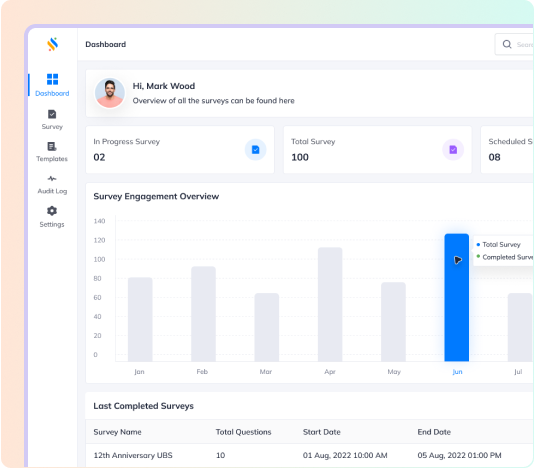Go to Templates in the sidebar
The width and height of the screenshot is (534, 468).
click(x=52, y=152)
